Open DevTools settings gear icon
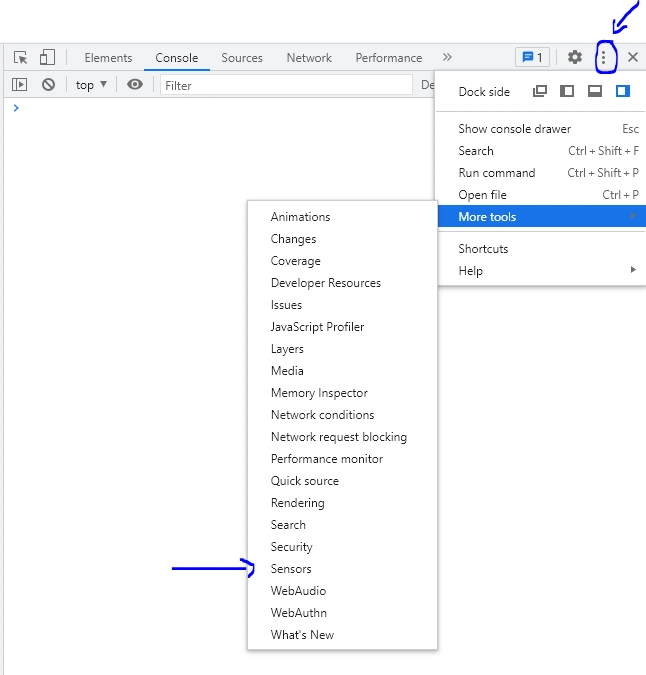Viewport: 646px width, 675px height. (x=575, y=58)
